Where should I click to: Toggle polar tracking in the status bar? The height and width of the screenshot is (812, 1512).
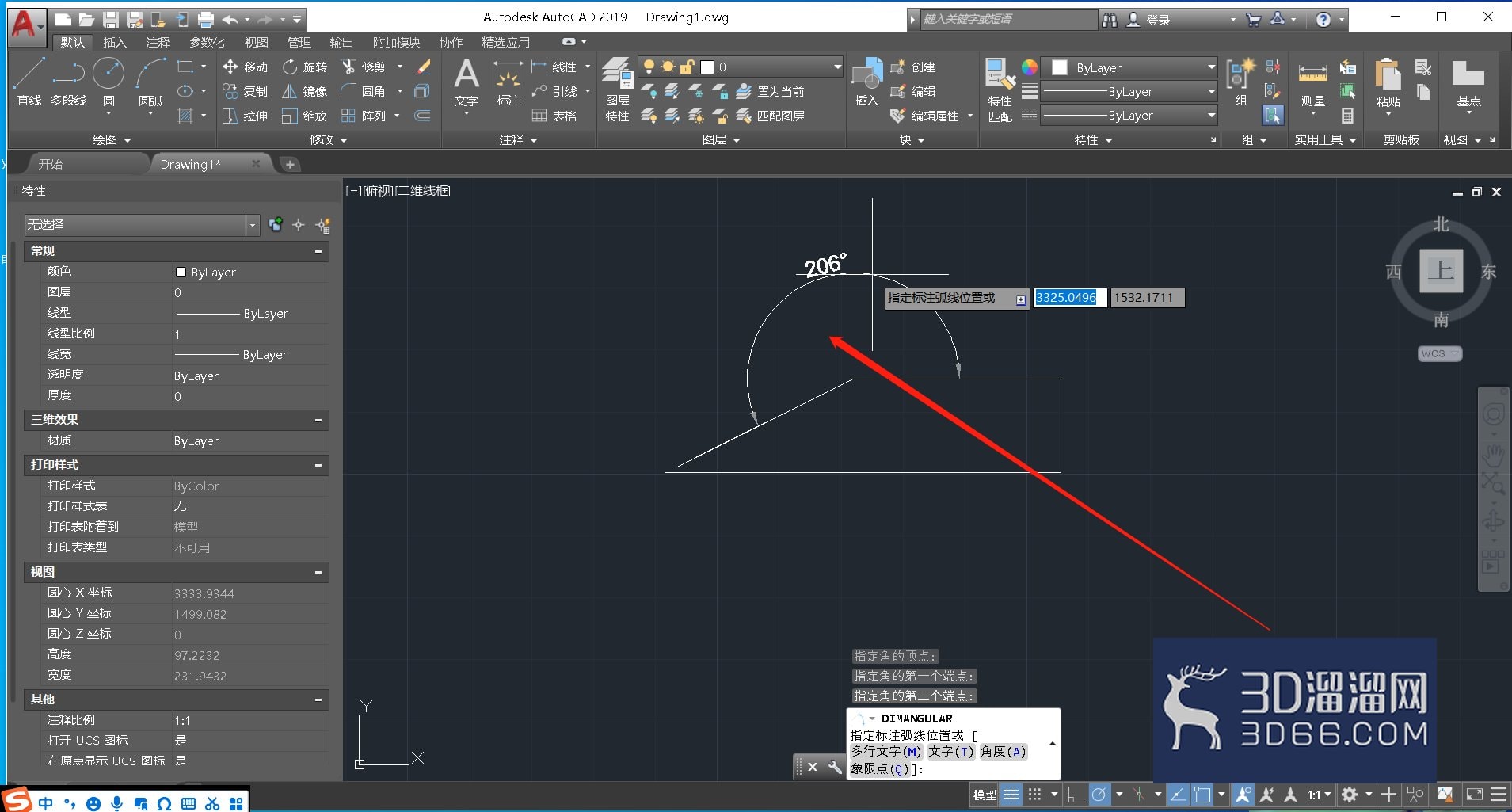point(1099,795)
